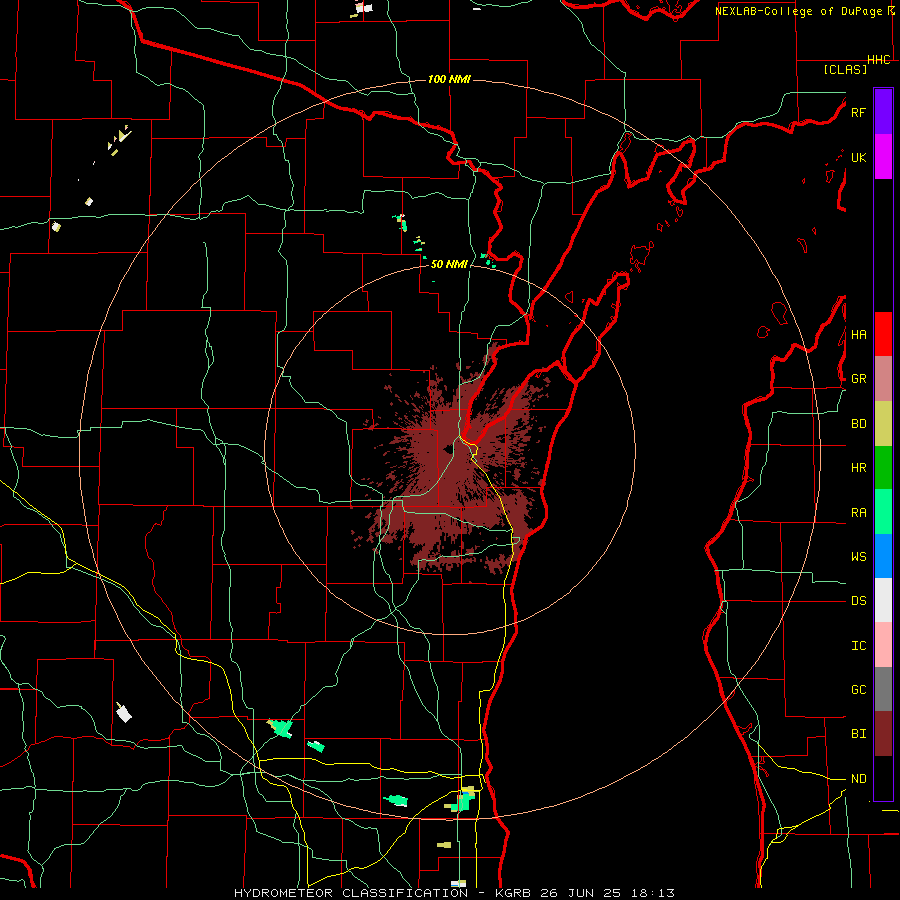Viewport: 900px width, 900px height.
Task: Click the DS legend label
Action: [x=858, y=601]
